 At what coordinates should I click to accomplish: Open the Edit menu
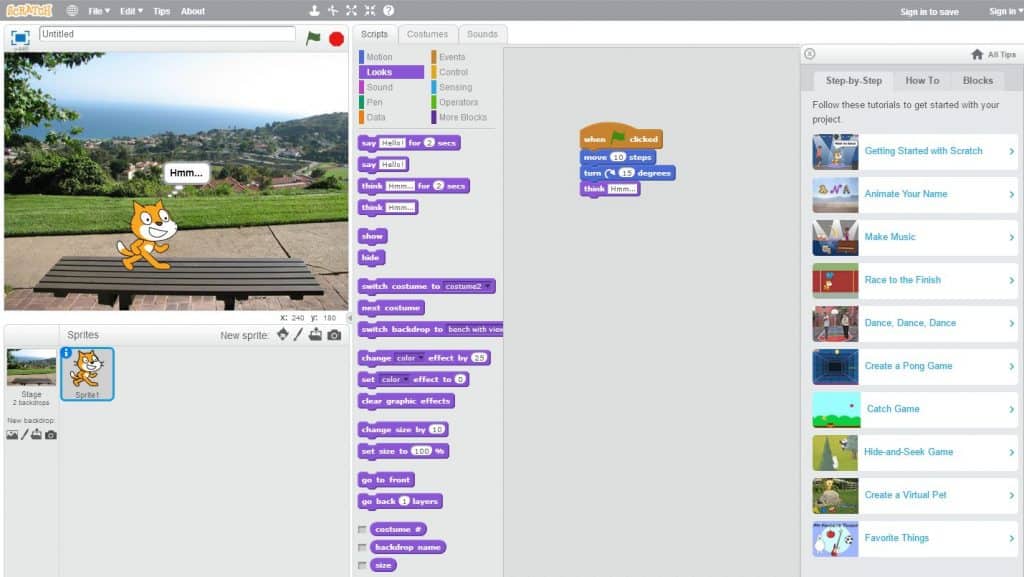(131, 11)
